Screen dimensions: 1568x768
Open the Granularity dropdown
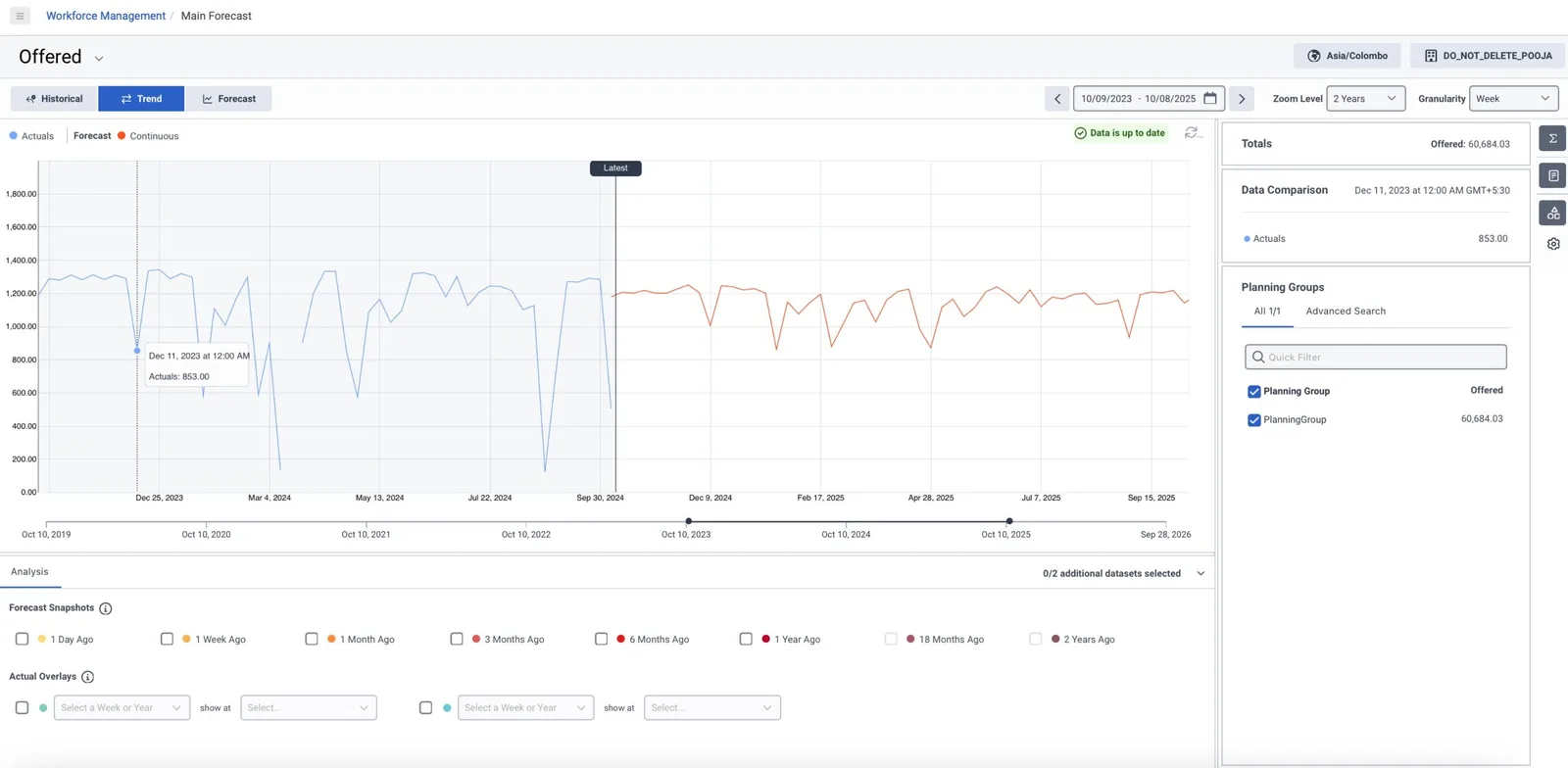1513,99
